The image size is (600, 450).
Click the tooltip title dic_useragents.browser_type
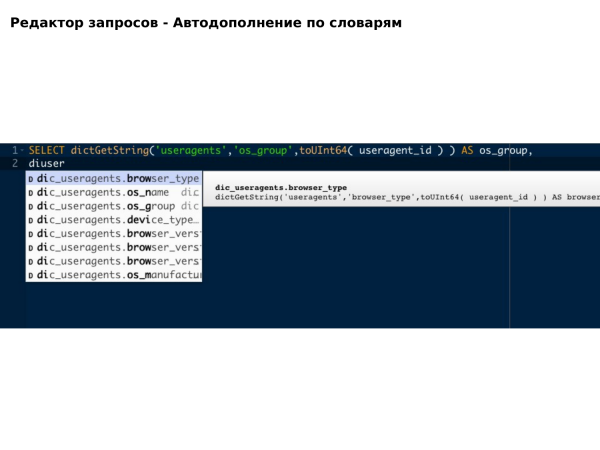(281, 187)
